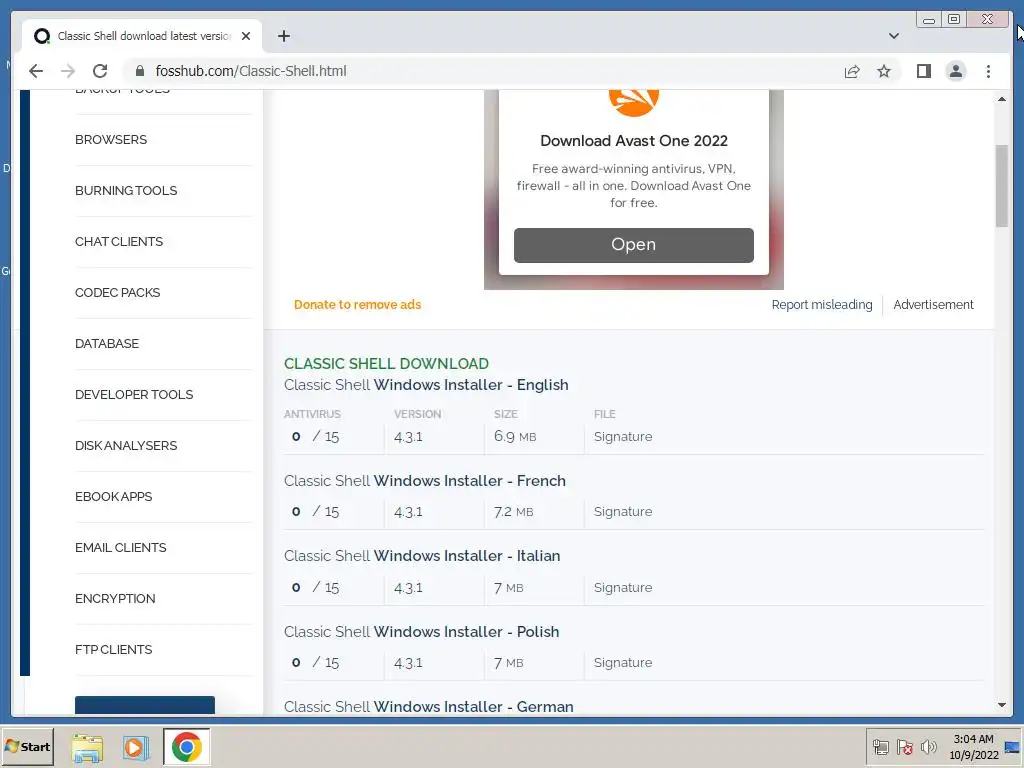The image size is (1024, 768).
Task: Open the volume speaker tray icon
Action: pos(928,747)
